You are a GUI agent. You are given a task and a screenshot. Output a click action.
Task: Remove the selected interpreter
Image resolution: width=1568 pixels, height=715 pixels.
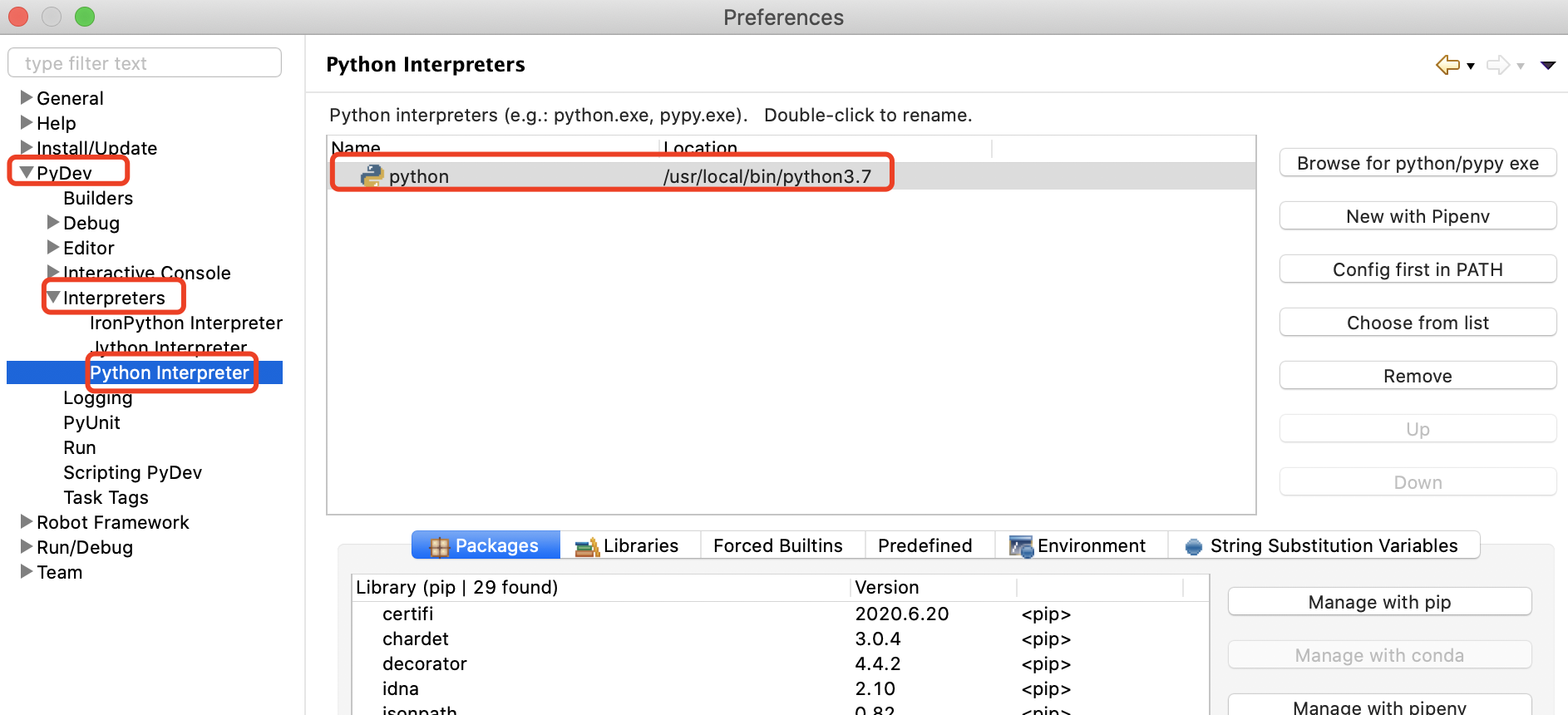point(1418,376)
